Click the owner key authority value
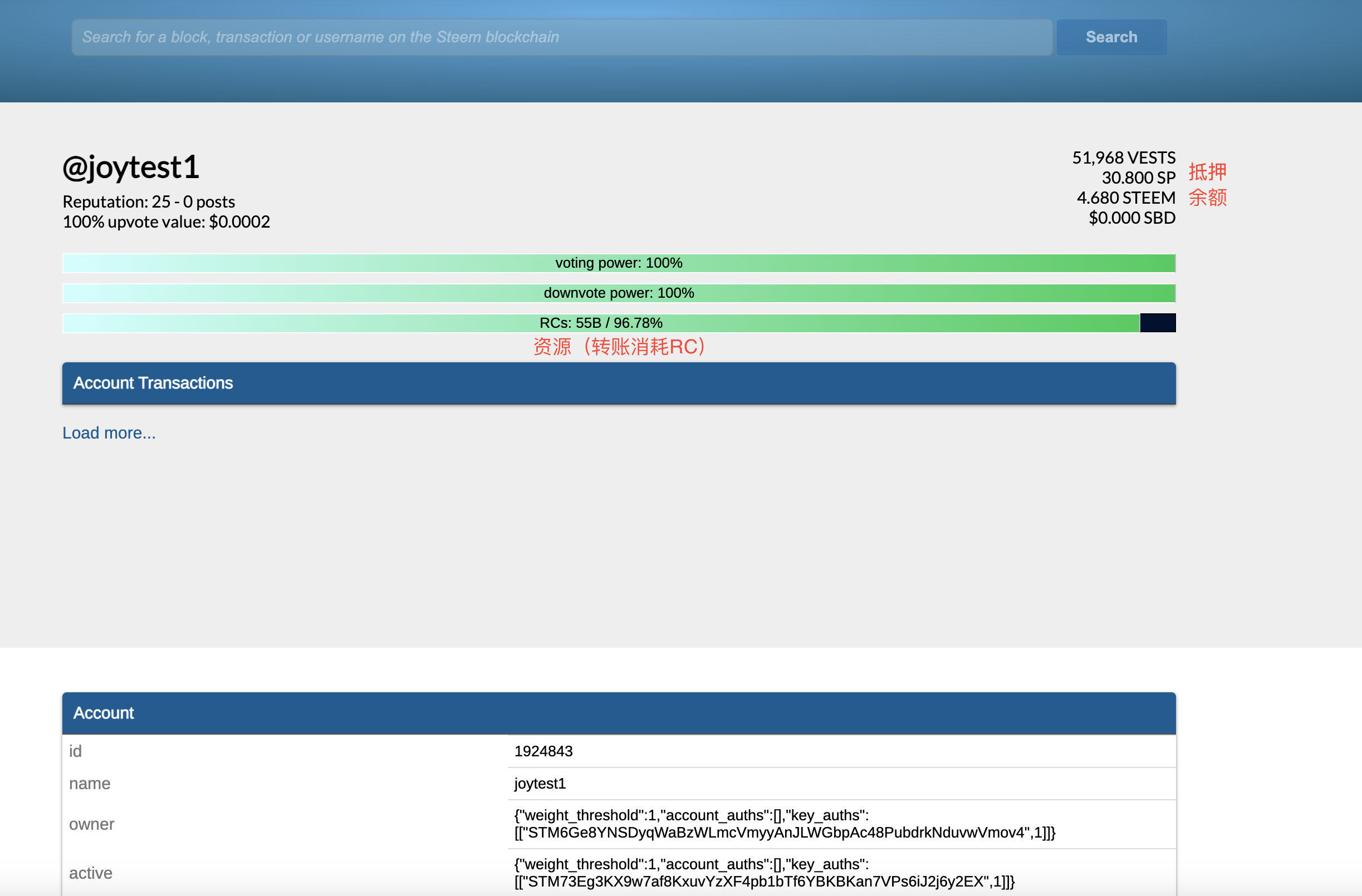 coord(784,824)
